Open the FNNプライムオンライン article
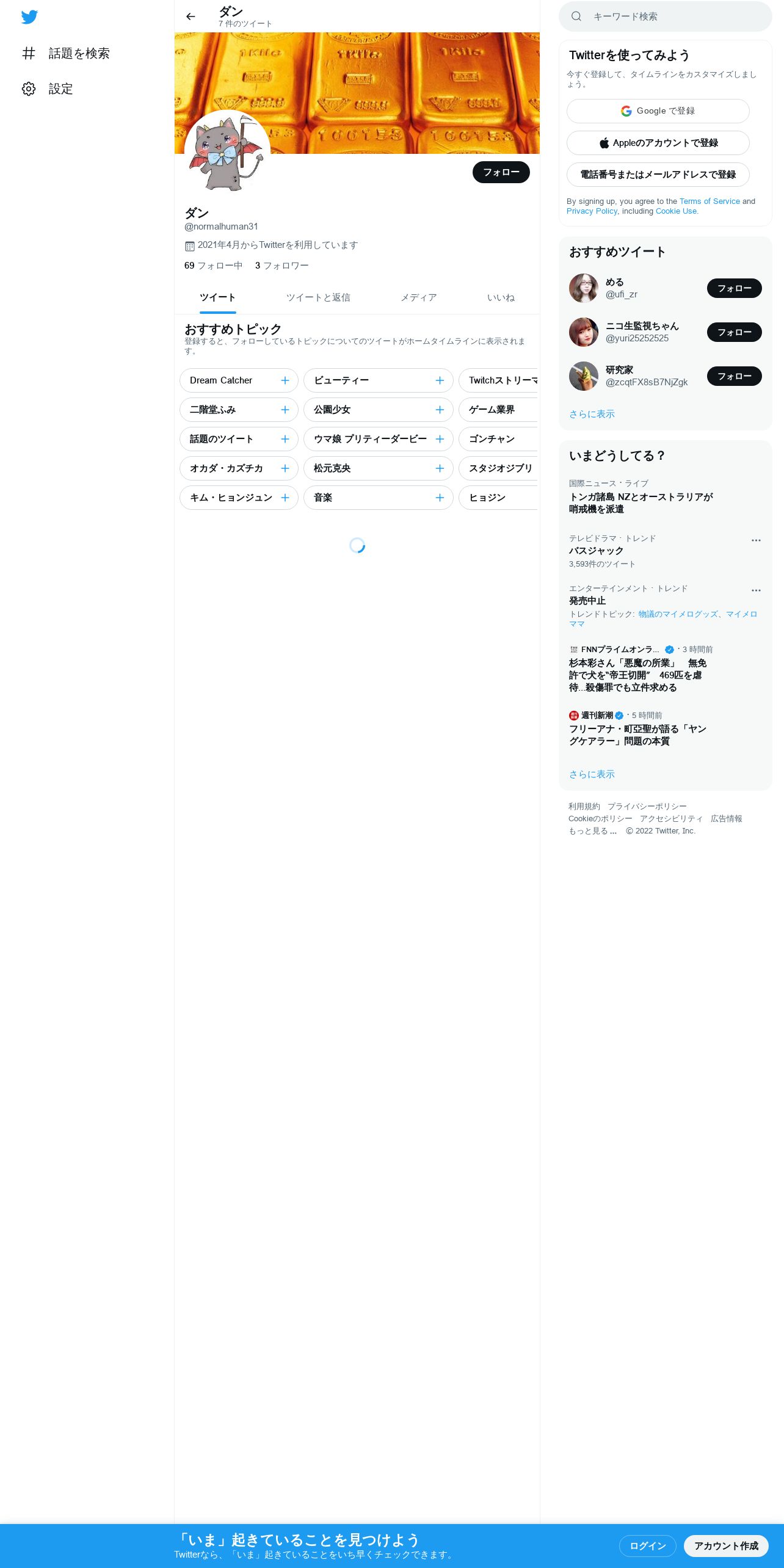Image resolution: width=784 pixels, height=1568 pixels. pyautogui.click(x=637, y=675)
